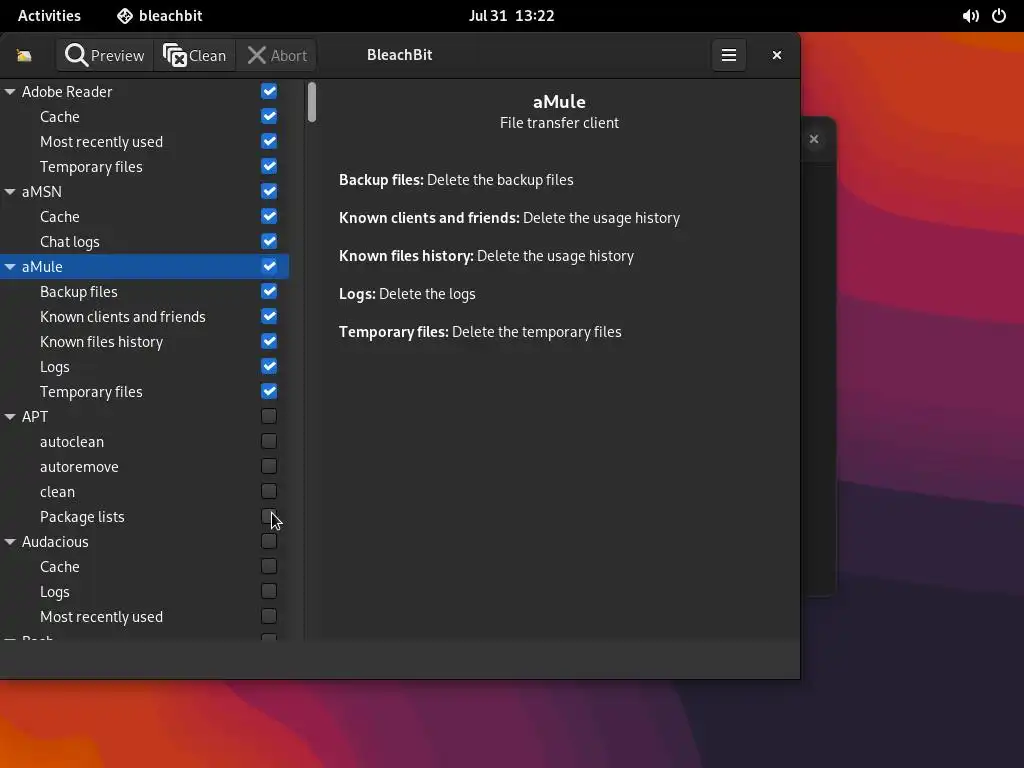Select the Adobe Reader row

coord(144,91)
